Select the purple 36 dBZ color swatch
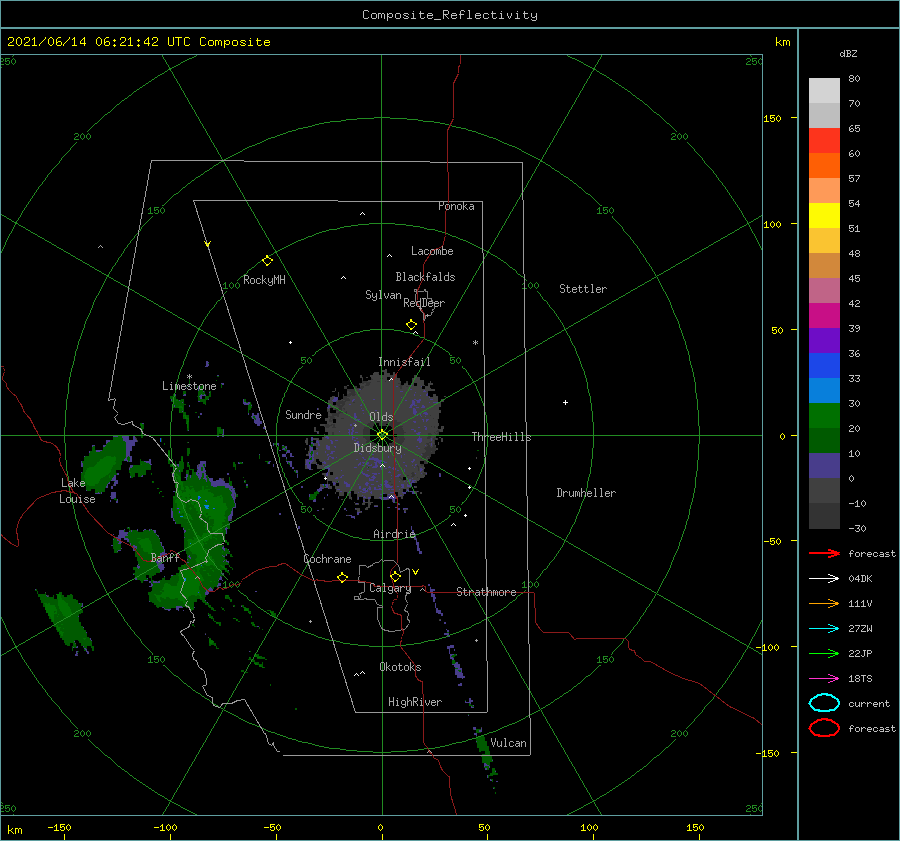The image size is (900, 841). 824,340
